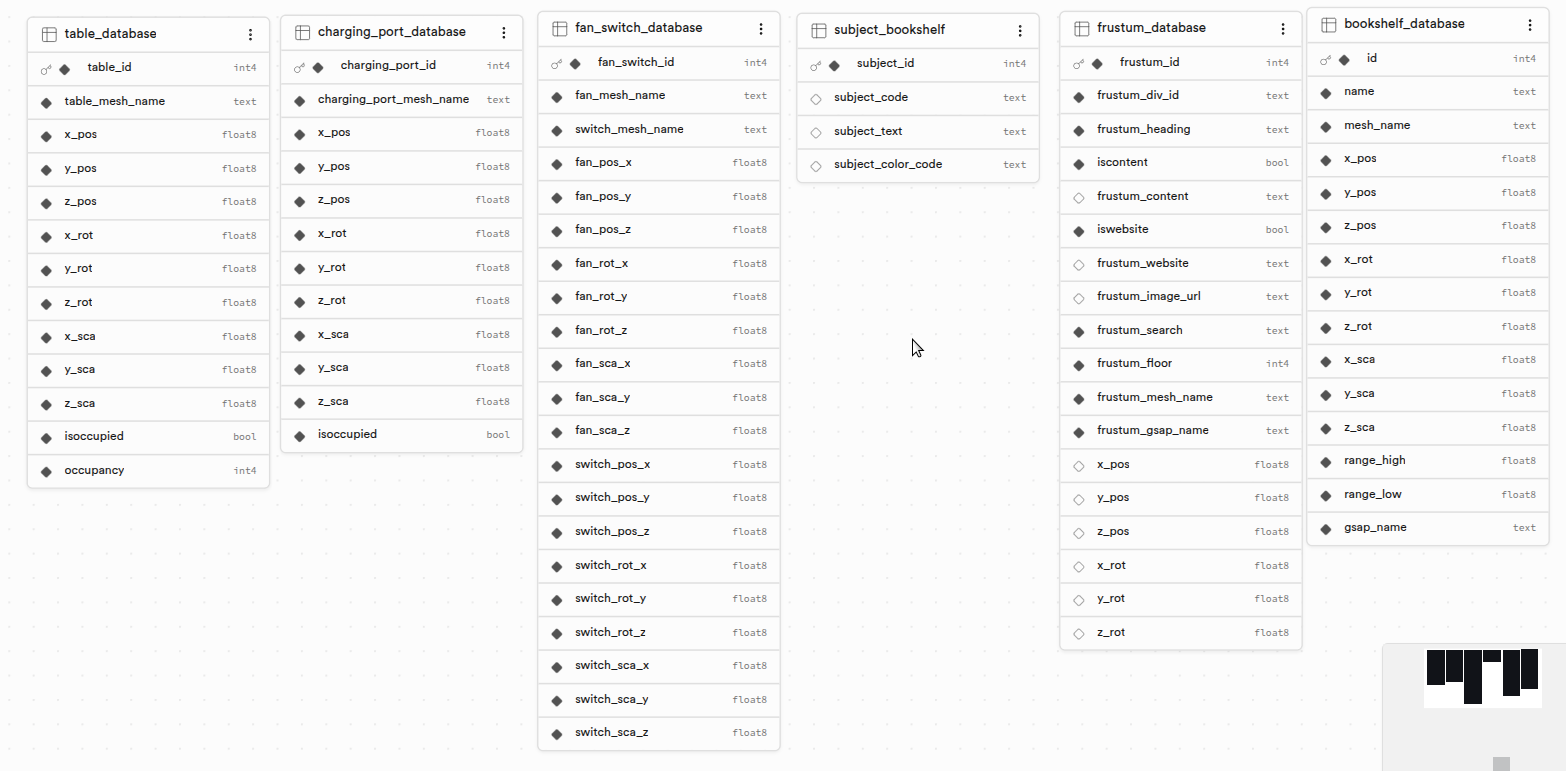Open the table_database three-dot menu
Screen dimensions: 1566x771
[250, 34]
